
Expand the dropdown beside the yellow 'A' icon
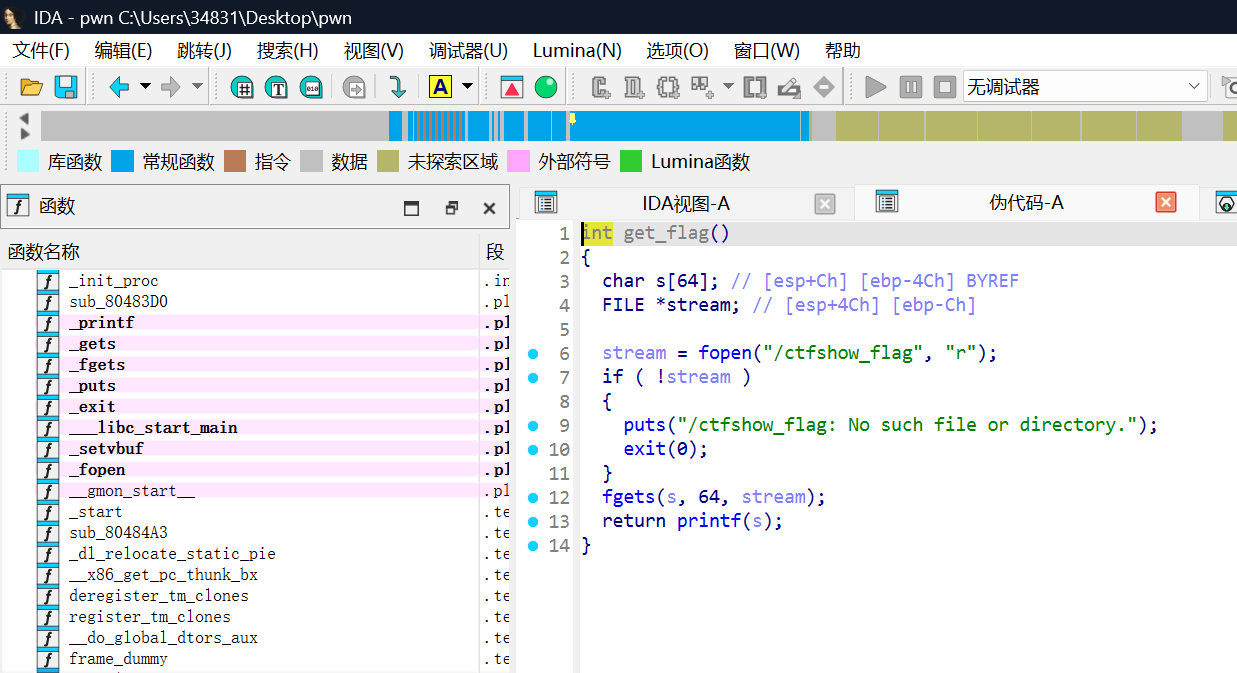467,87
